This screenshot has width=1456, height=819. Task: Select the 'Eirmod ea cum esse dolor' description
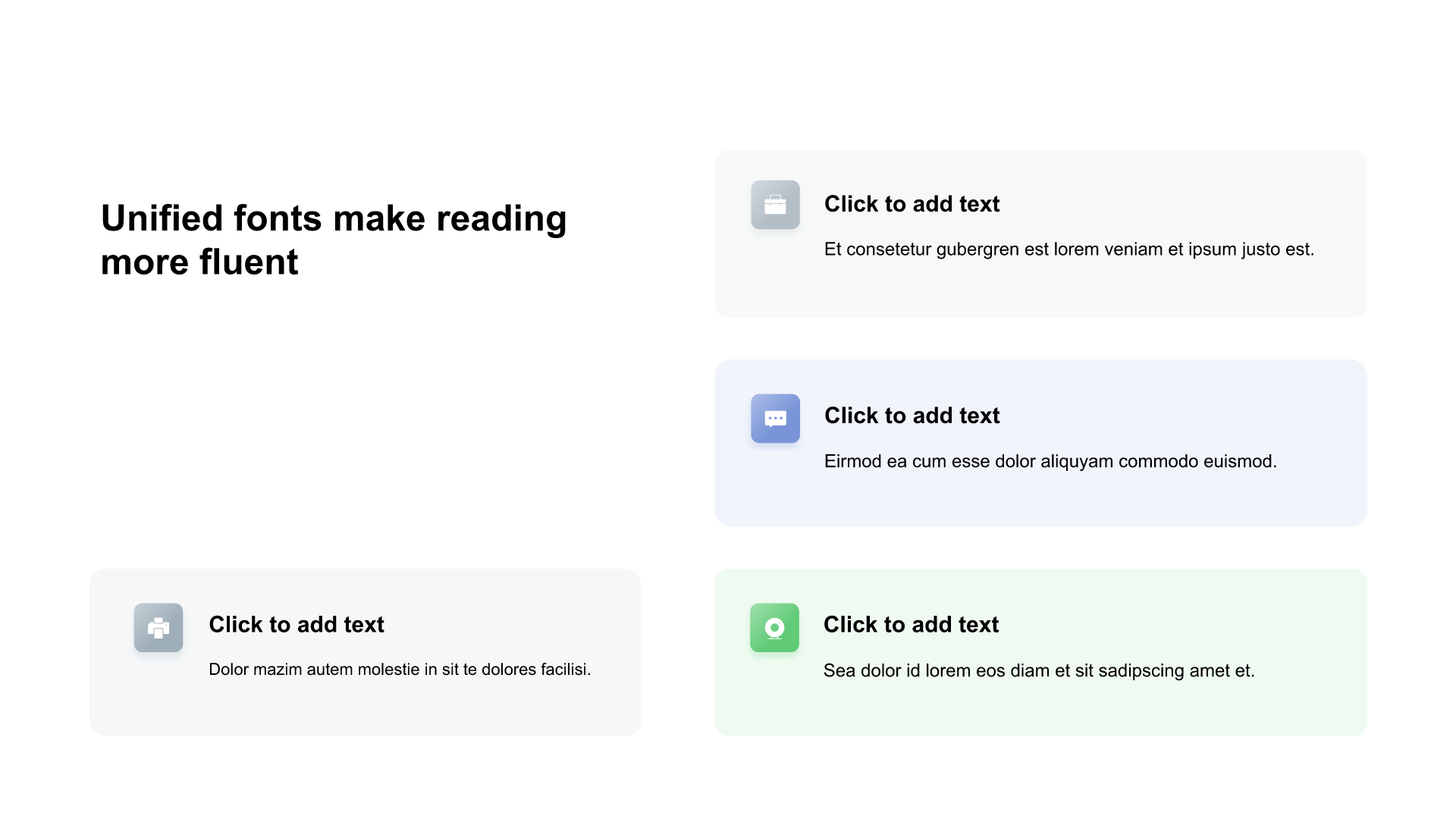coord(1050,462)
